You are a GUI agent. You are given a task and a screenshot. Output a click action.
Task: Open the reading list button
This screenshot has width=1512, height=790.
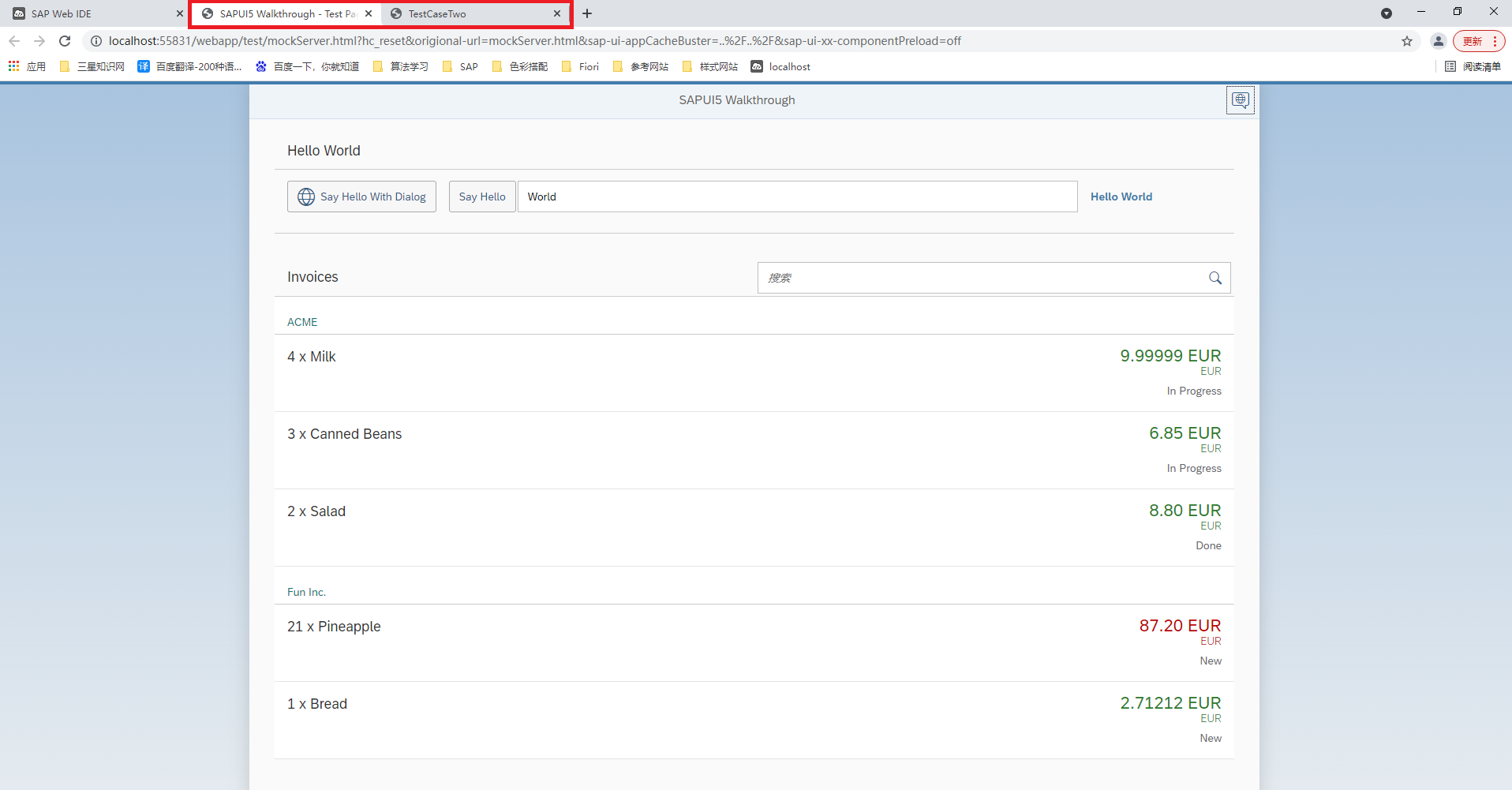pos(1473,67)
